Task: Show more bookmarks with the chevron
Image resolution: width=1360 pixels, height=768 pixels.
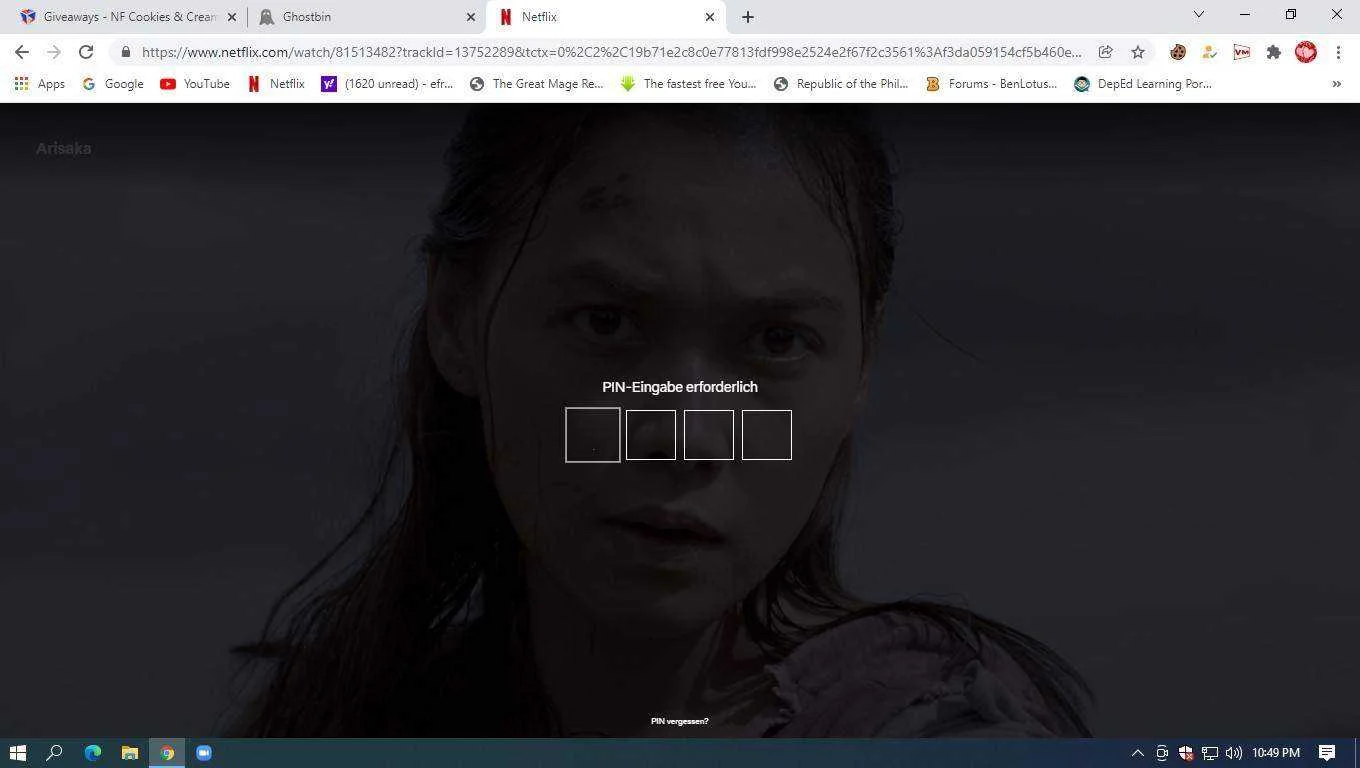Action: point(1337,84)
